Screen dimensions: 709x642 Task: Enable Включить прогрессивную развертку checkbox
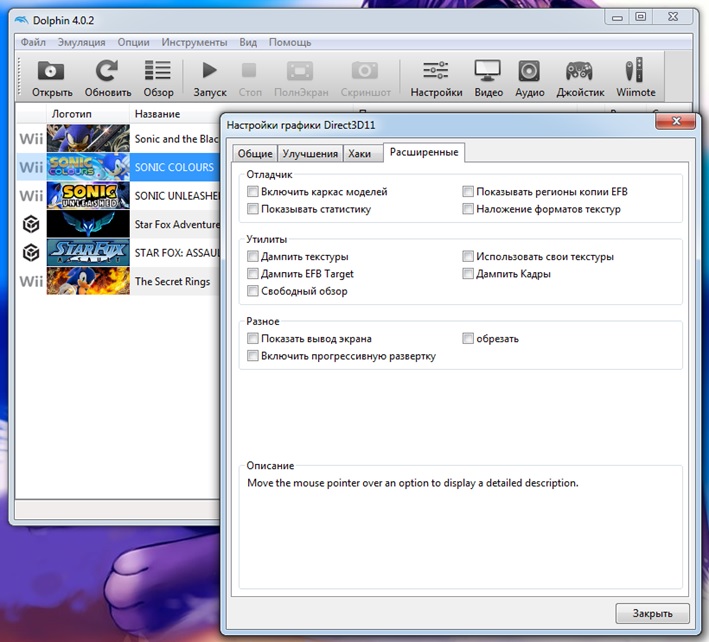tap(253, 356)
